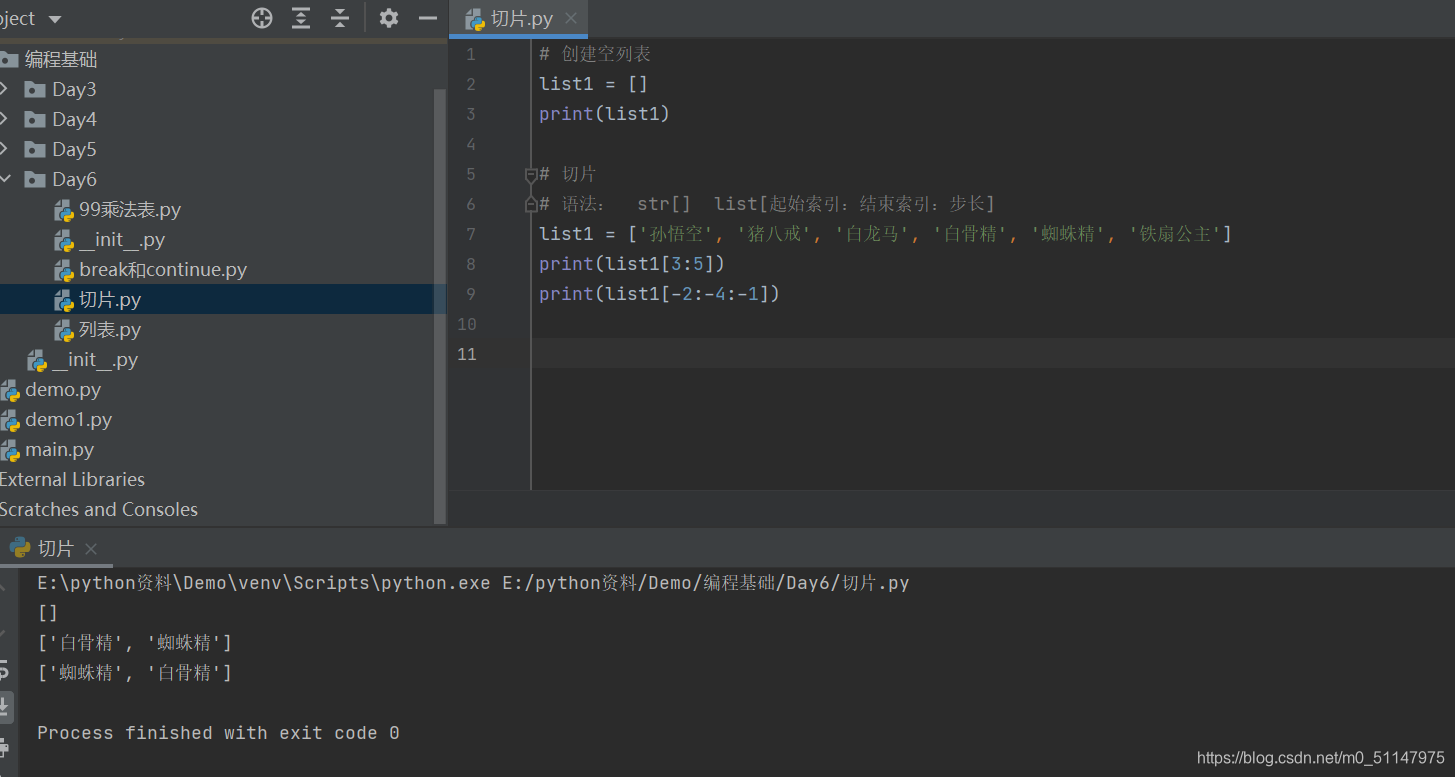Open break和continue.py file
1455x777 pixels.
[163, 269]
